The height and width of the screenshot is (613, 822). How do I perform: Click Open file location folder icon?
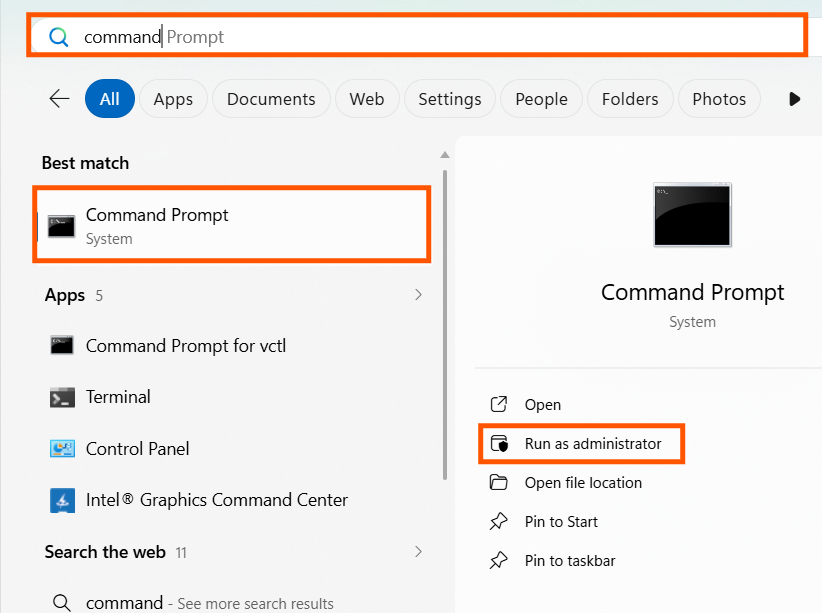pos(499,482)
